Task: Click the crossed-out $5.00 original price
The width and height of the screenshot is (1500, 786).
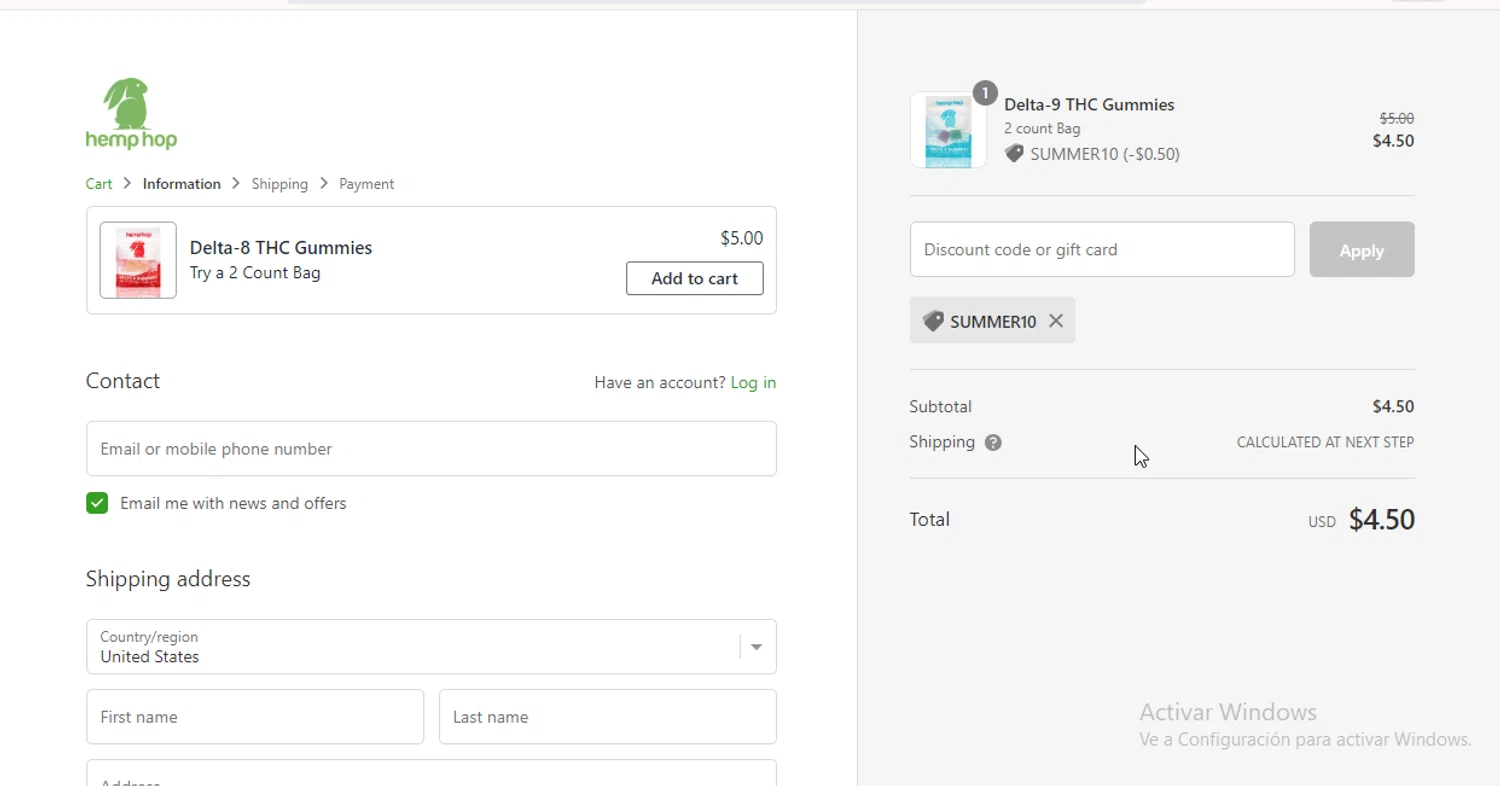Action: 1396,118
